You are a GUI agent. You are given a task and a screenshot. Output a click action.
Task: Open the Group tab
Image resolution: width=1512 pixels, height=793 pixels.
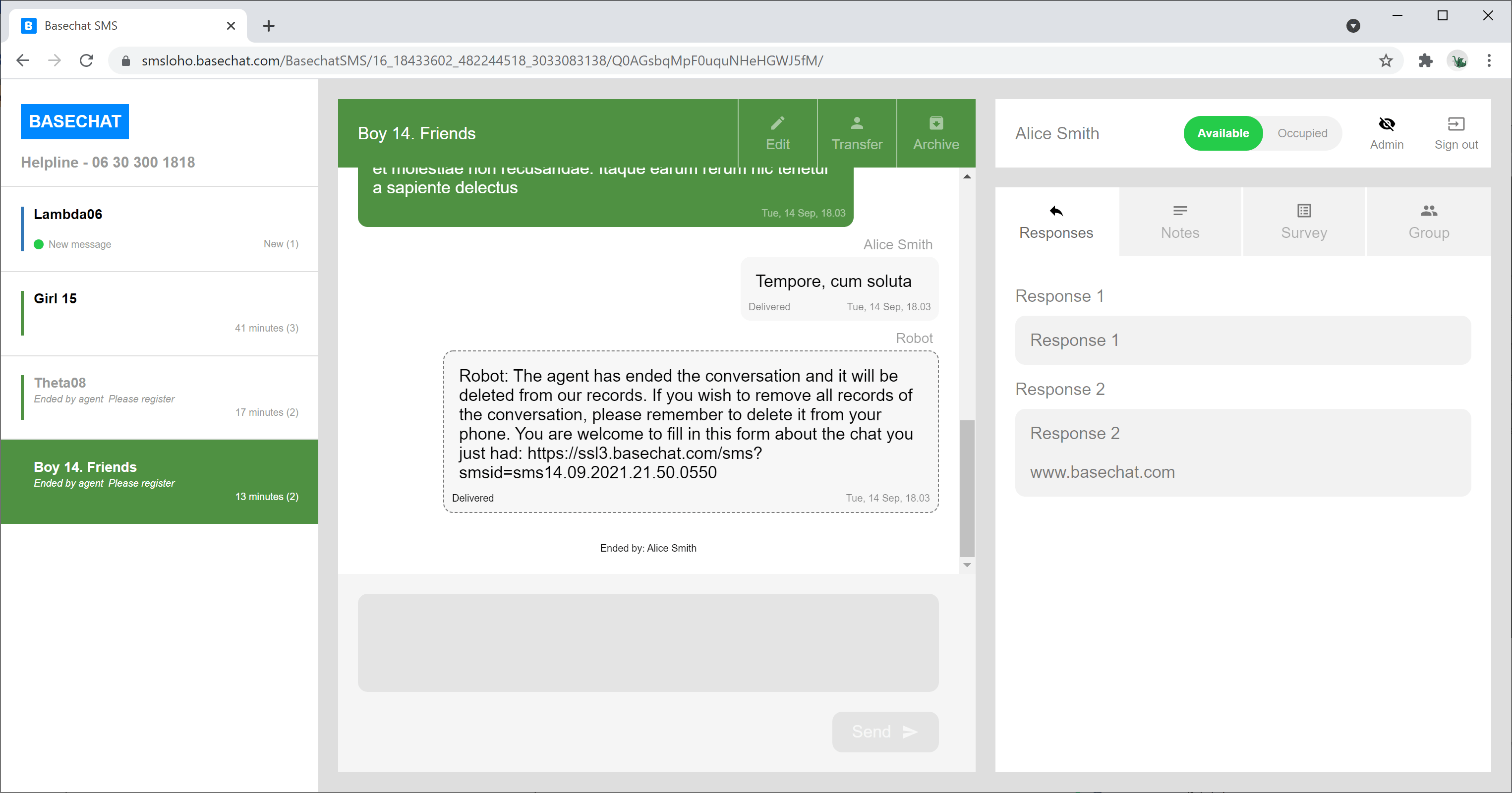coord(1428,222)
